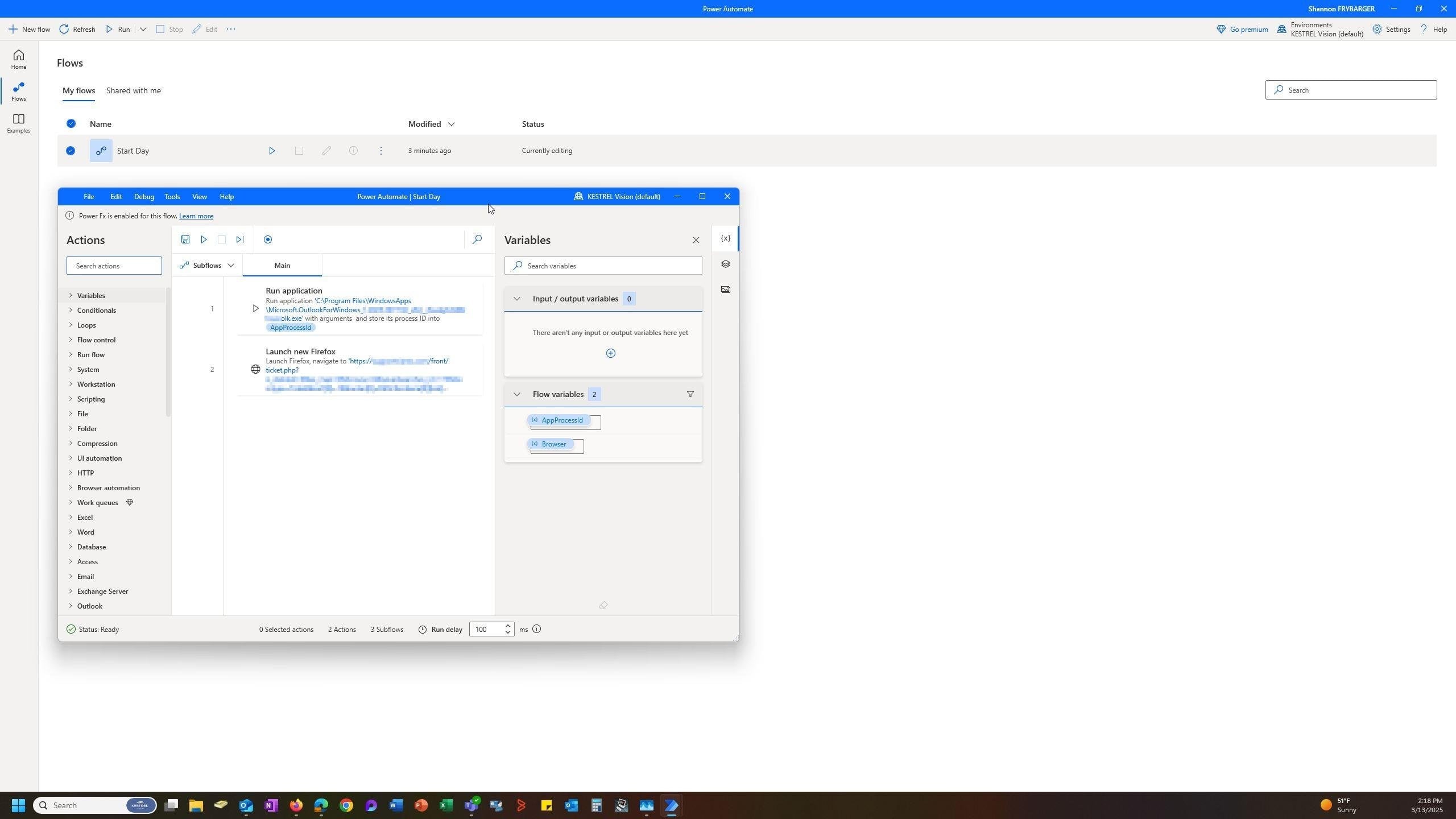Viewport: 1456px width, 819px height.
Task: Open the Images pane icon
Action: [x=725, y=289]
